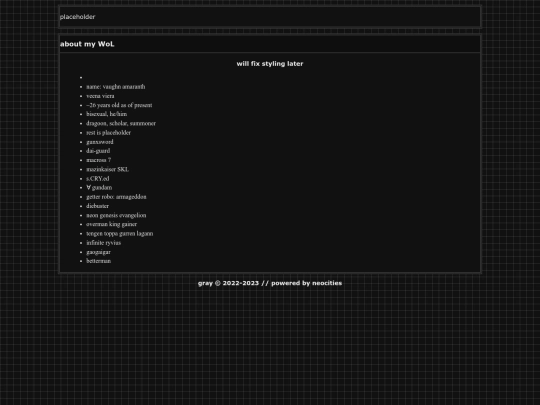540x405 pixels.
Task: Select the 'veena viera' list item
Action: tap(100, 96)
